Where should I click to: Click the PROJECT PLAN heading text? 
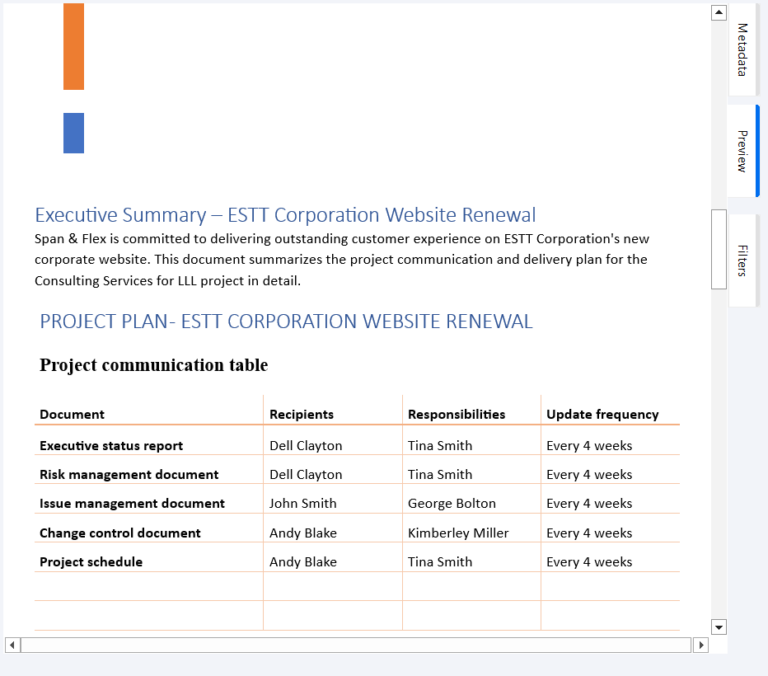(286, 321)
